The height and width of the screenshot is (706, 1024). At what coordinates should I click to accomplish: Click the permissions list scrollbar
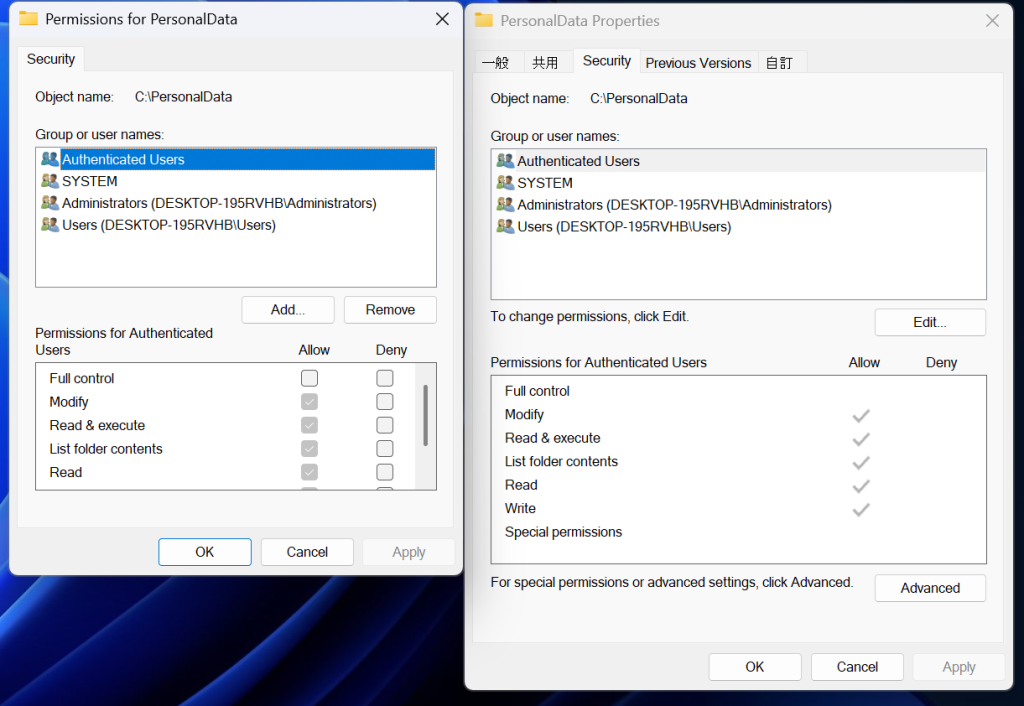pyautogui.click(x=426, y=415)
